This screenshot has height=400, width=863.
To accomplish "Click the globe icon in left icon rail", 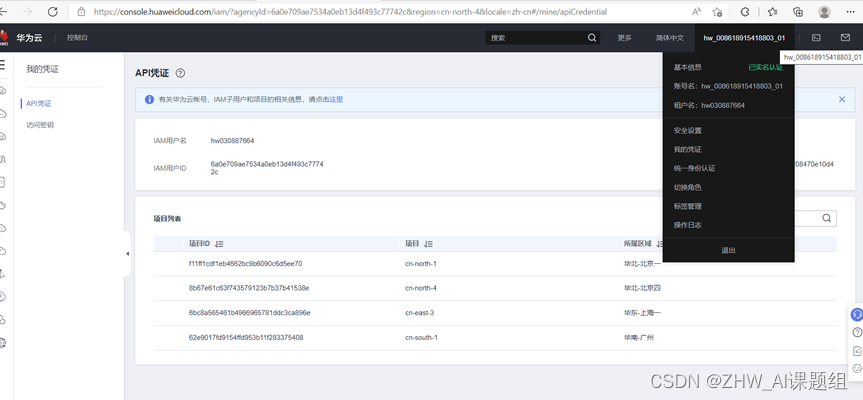I will tap(3, 343).
